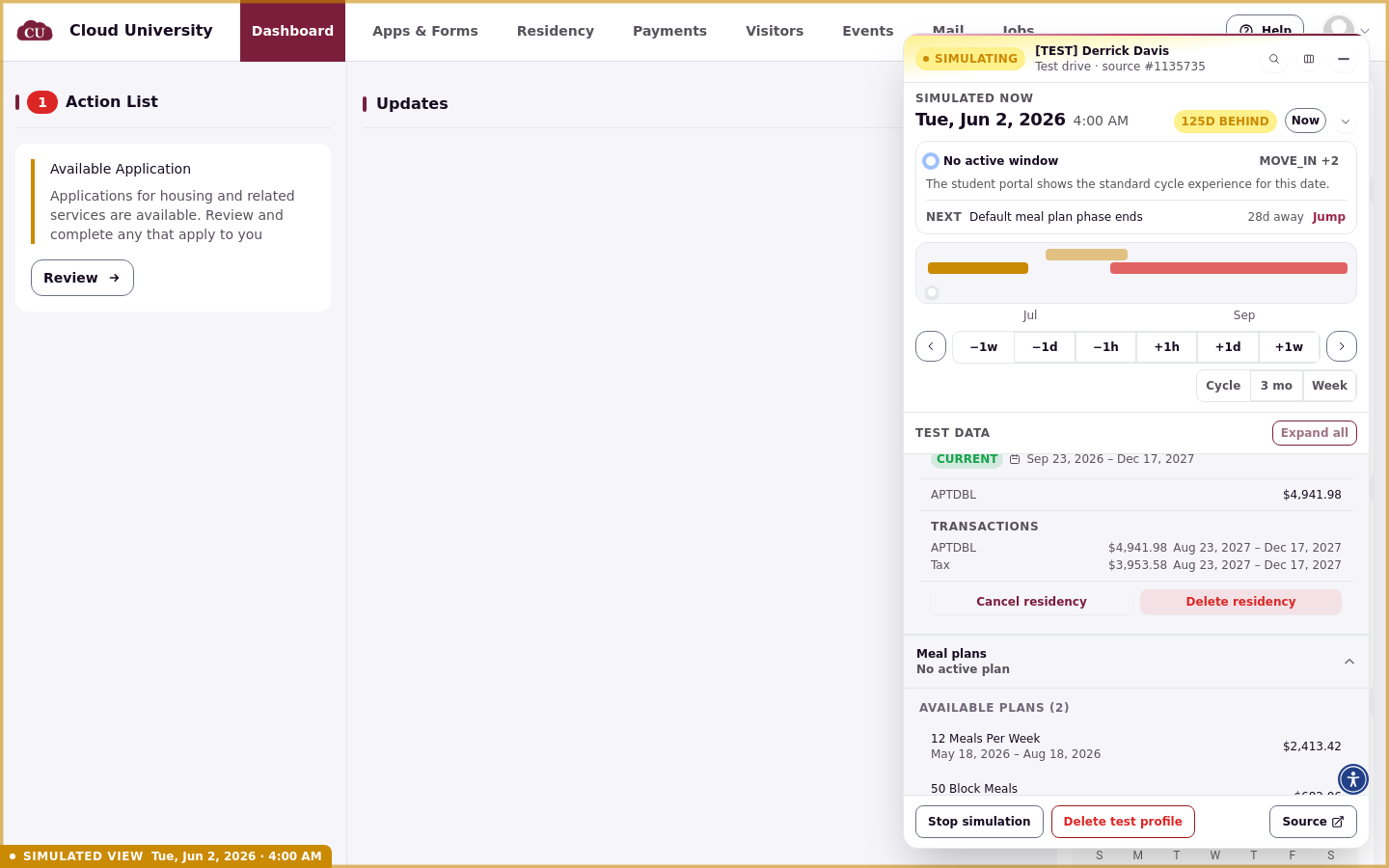
Task: Advance one day with +1d
Action: 1228,346
